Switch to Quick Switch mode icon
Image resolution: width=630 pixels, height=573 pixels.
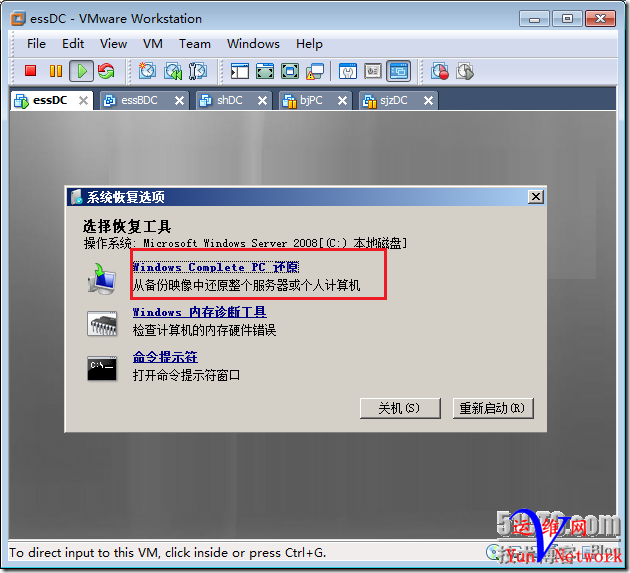pos(265,71)
